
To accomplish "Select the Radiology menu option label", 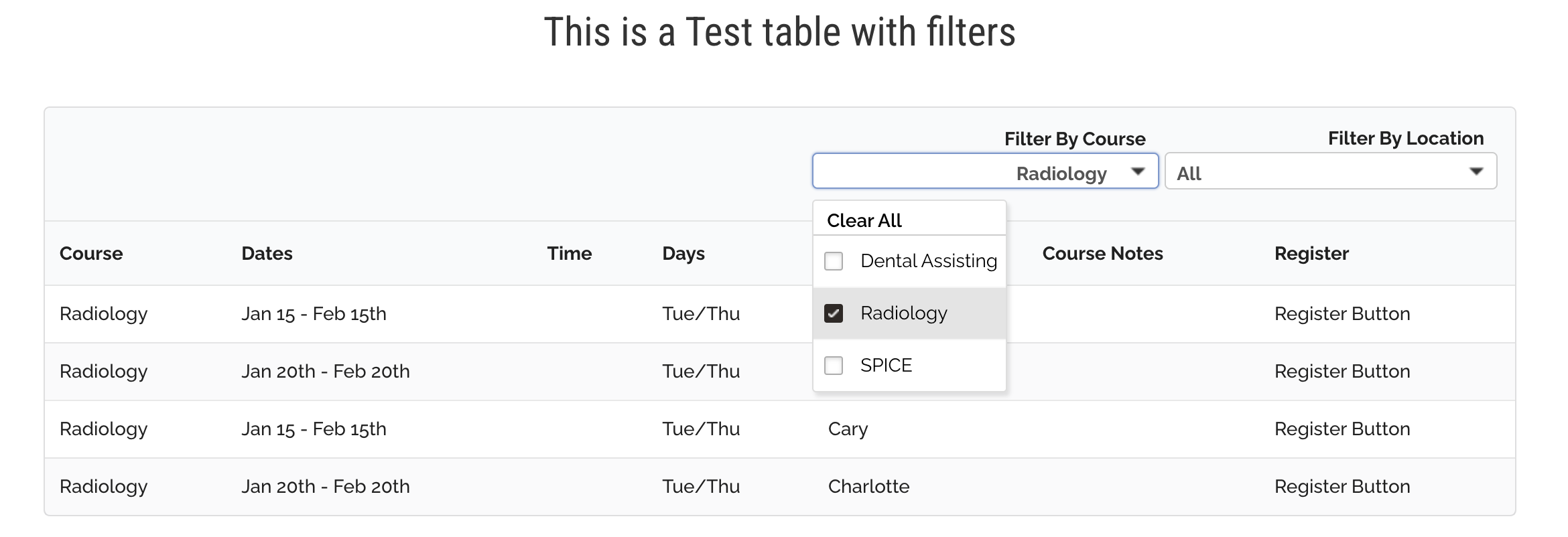I will (x=903, y=313).
